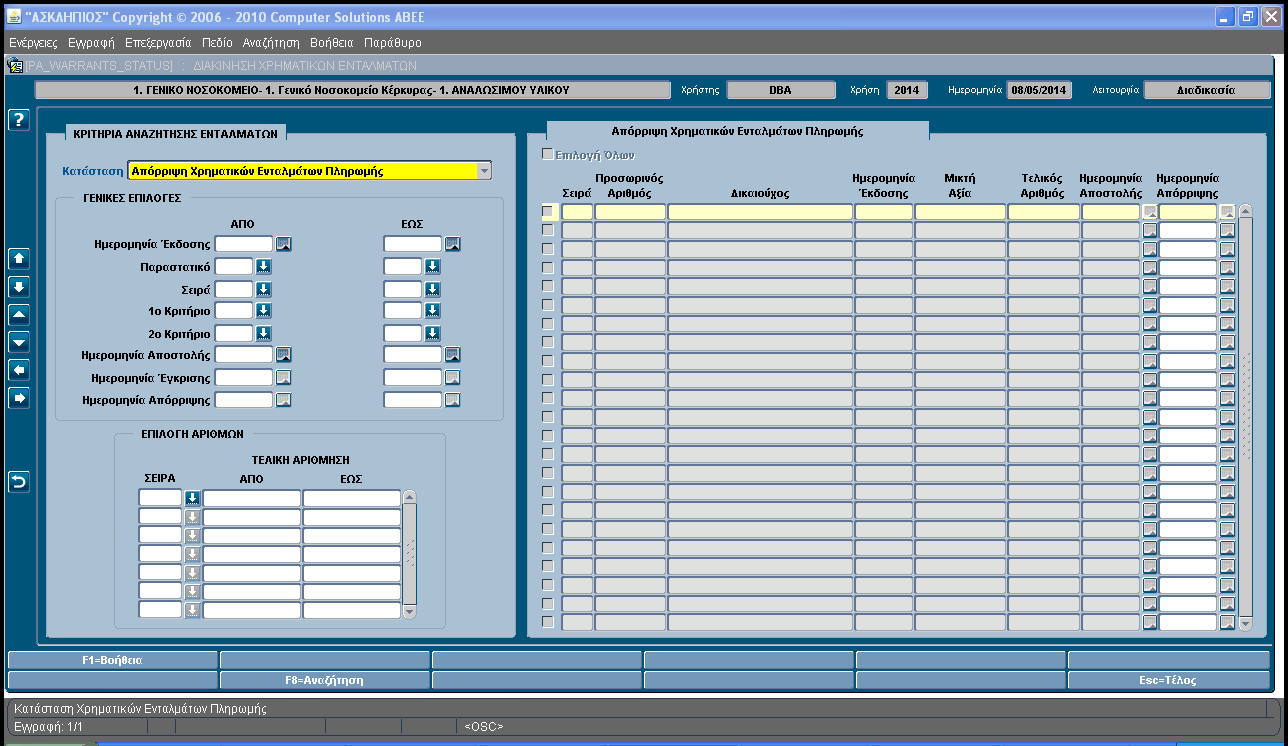The height and width of the screenshot is (746, 1288).
Task: Click the F8=Αναζήτηση button
Action: coord(325,680)
